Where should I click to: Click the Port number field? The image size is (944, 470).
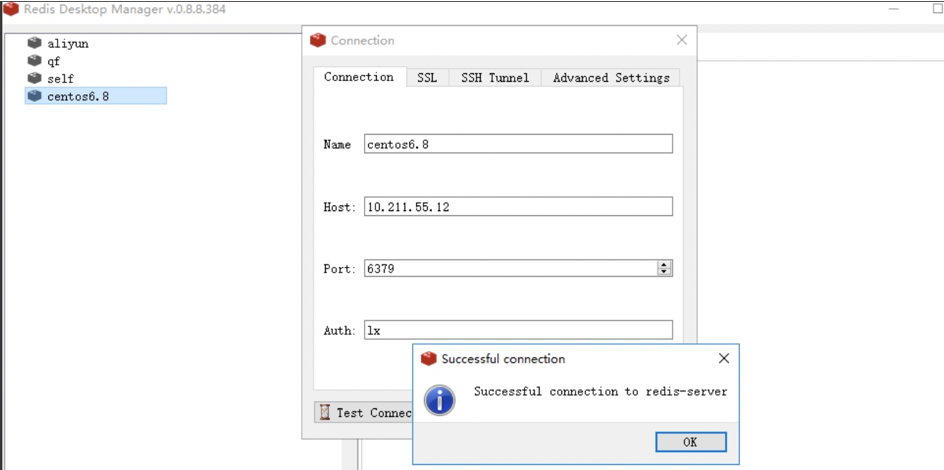coord(511,268)
